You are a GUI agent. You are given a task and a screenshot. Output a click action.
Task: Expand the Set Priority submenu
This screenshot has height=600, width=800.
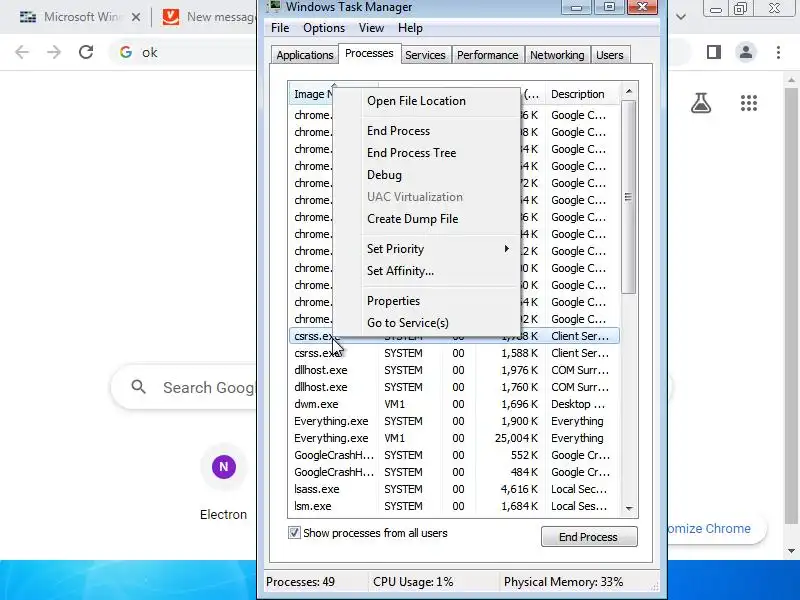(x=441, y=249)
